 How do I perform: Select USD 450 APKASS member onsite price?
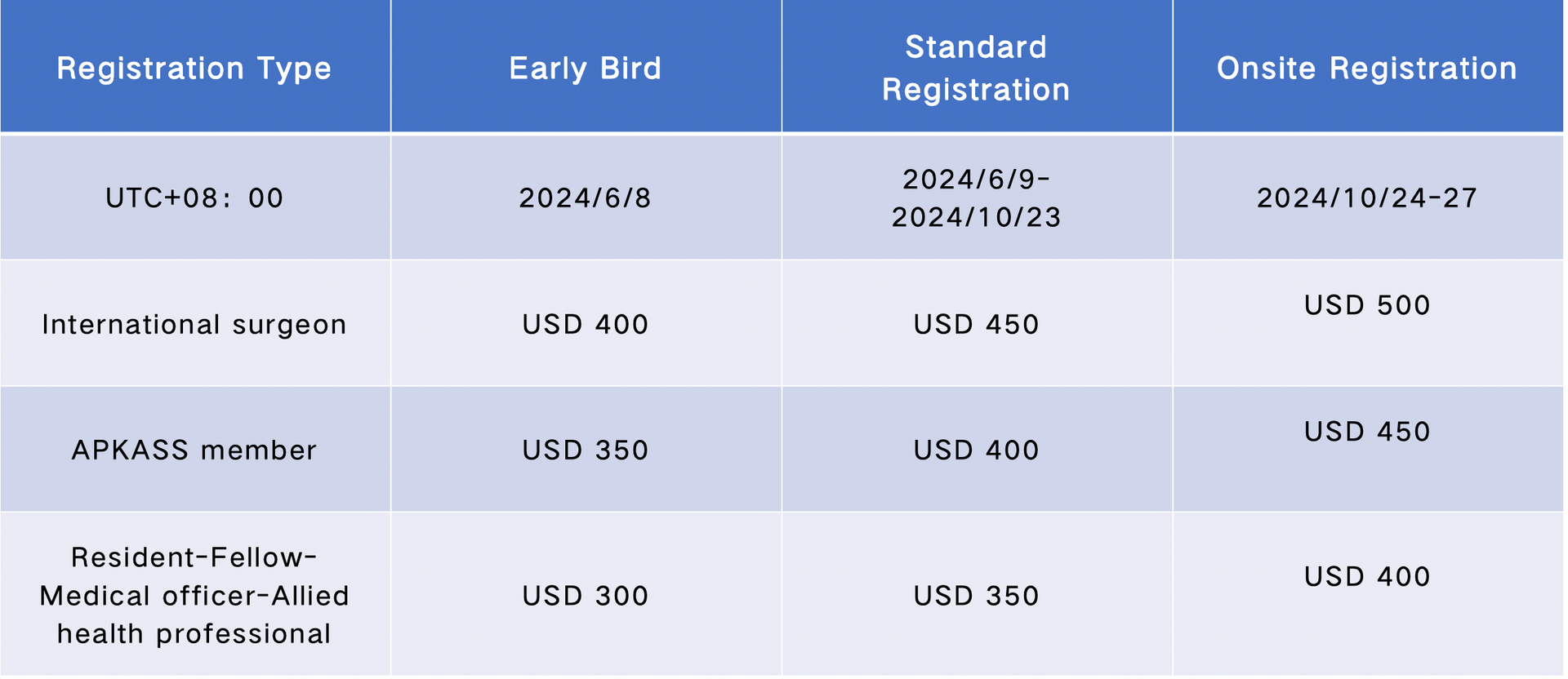1367,432
